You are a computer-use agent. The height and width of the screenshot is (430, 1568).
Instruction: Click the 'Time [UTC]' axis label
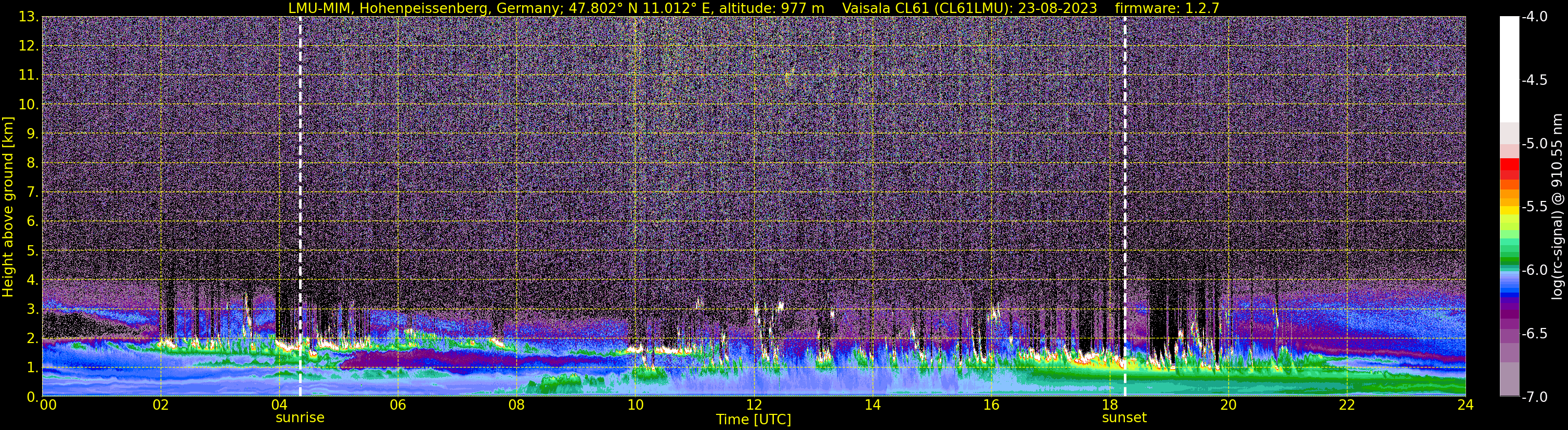coord(754,420)
